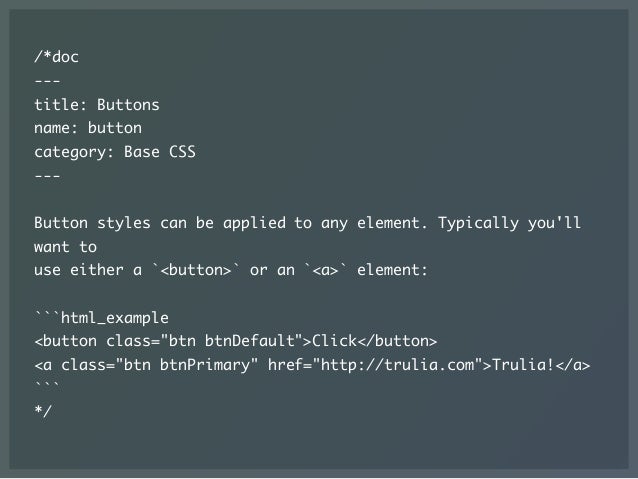This screenshot has height=479, width=638.
Task: Click the `<a>` inline code text
Action: click(326, 270)
